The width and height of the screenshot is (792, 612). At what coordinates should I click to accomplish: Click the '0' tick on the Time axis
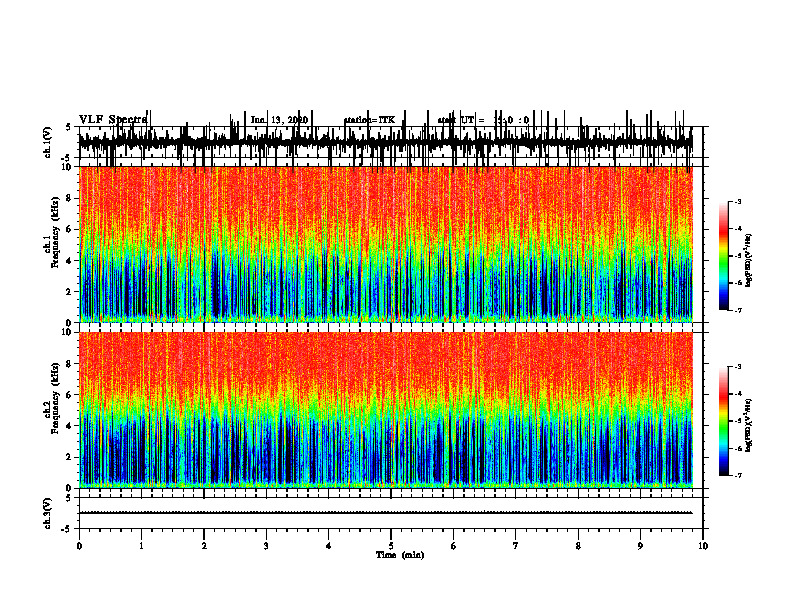(x=79, y=546)
